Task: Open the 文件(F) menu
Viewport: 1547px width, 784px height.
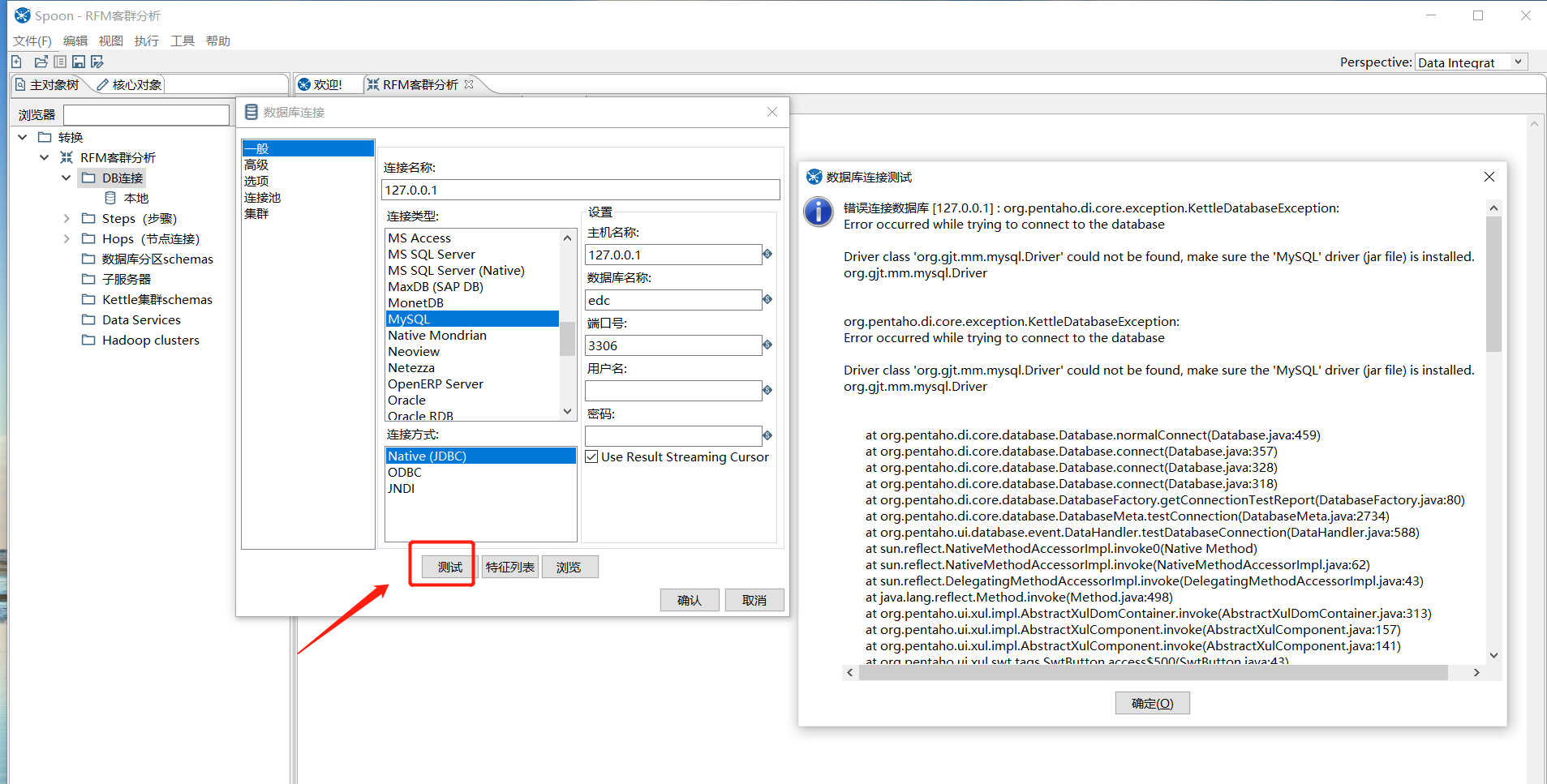Action: [x=32, y=41]
